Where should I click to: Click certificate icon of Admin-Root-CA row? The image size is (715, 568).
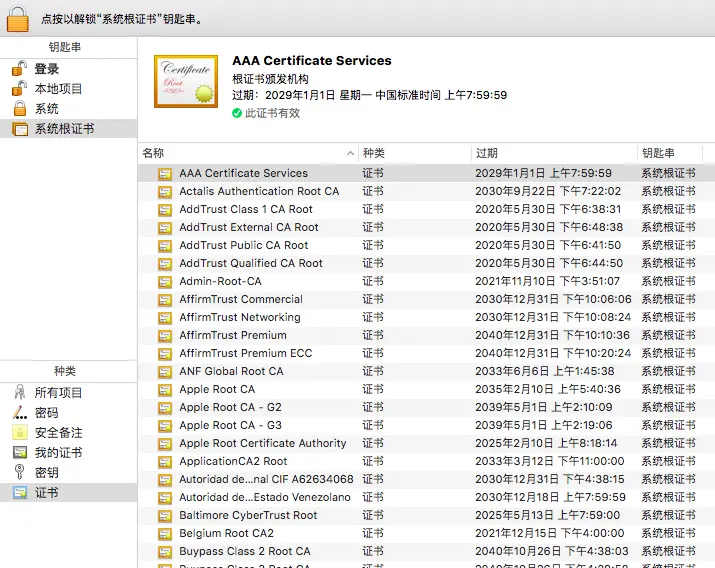[x=165, y=282]
